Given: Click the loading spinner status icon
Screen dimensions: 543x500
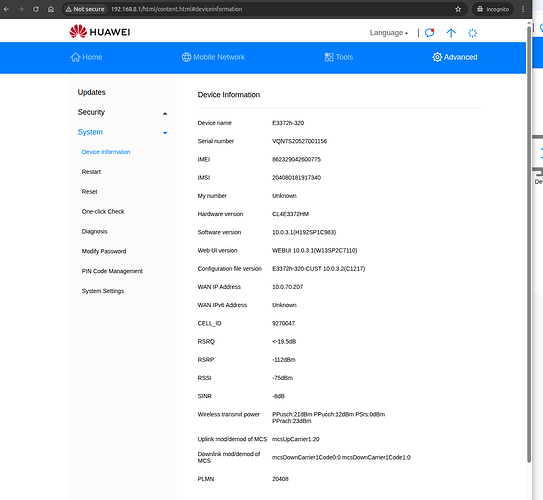Looking at the screenshot, I should (x=472, y=33).
